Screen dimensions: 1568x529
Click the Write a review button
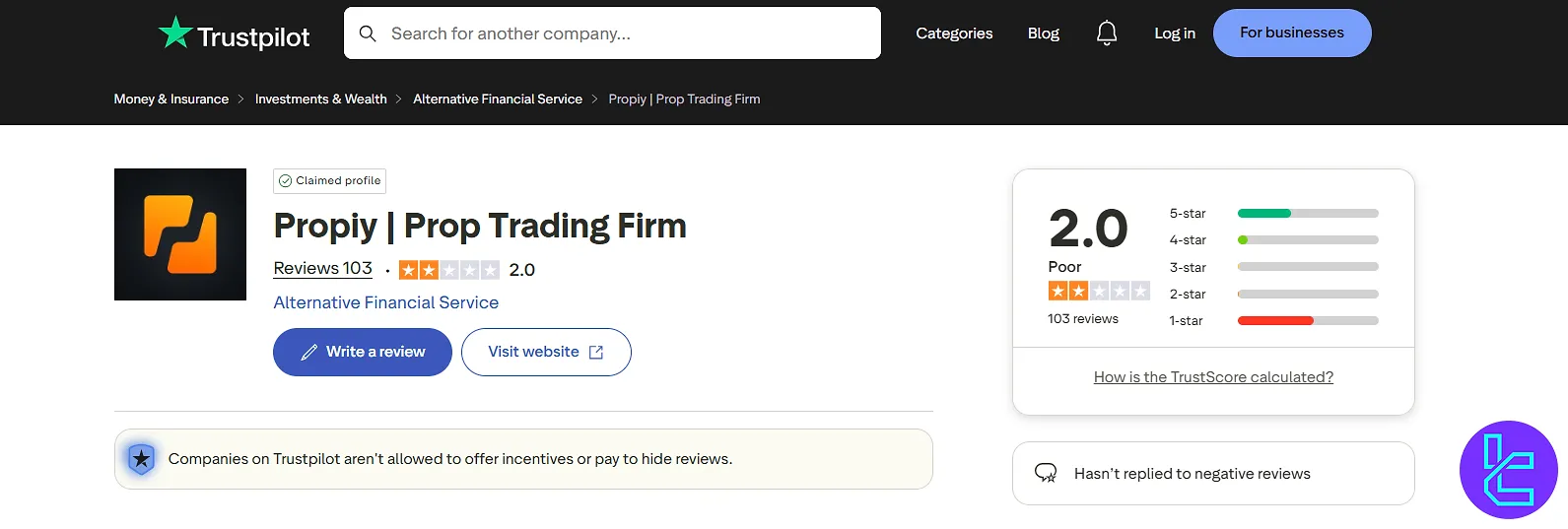point(363,352)
